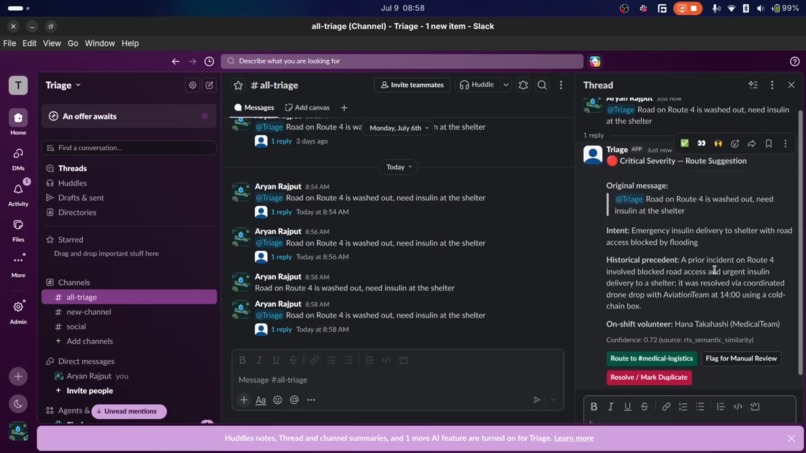Screen dimensions: 806x453
Task: Click Invite teammates button
Action: (412, 85)
